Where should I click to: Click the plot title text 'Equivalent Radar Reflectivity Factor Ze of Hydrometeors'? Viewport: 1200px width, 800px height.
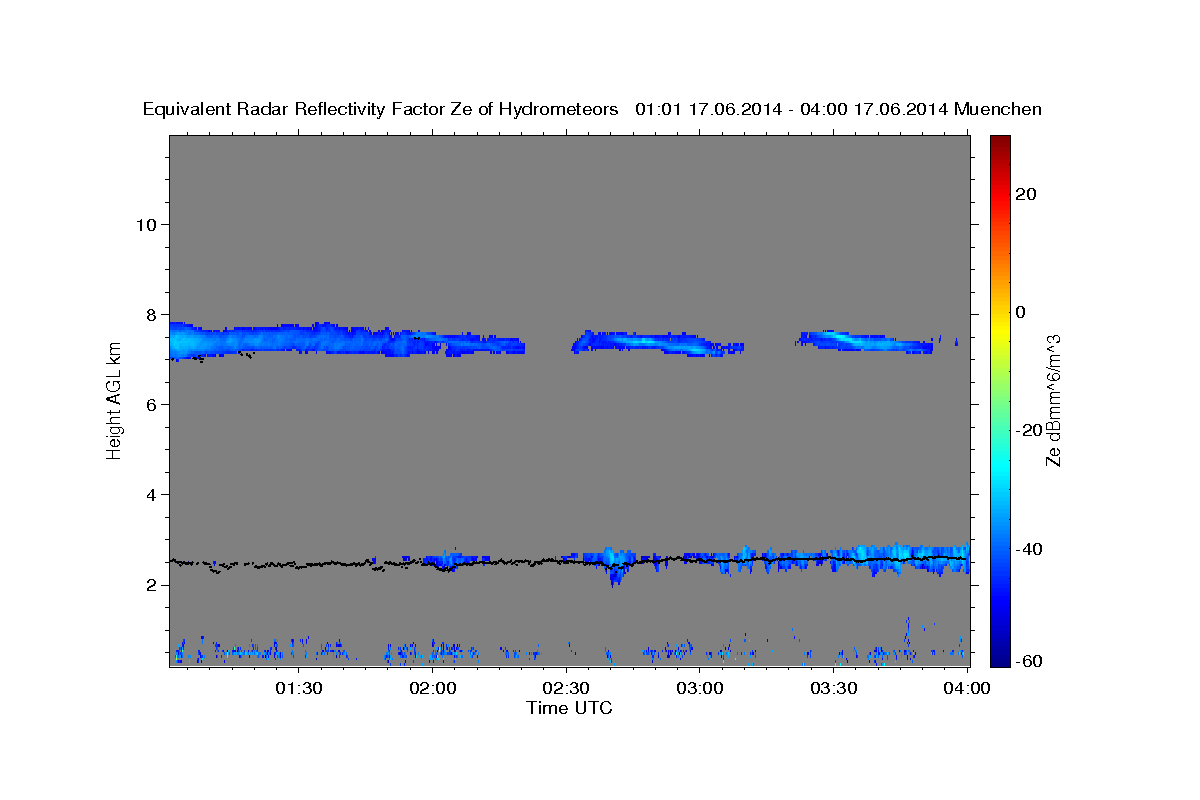(x=381, y=109)
